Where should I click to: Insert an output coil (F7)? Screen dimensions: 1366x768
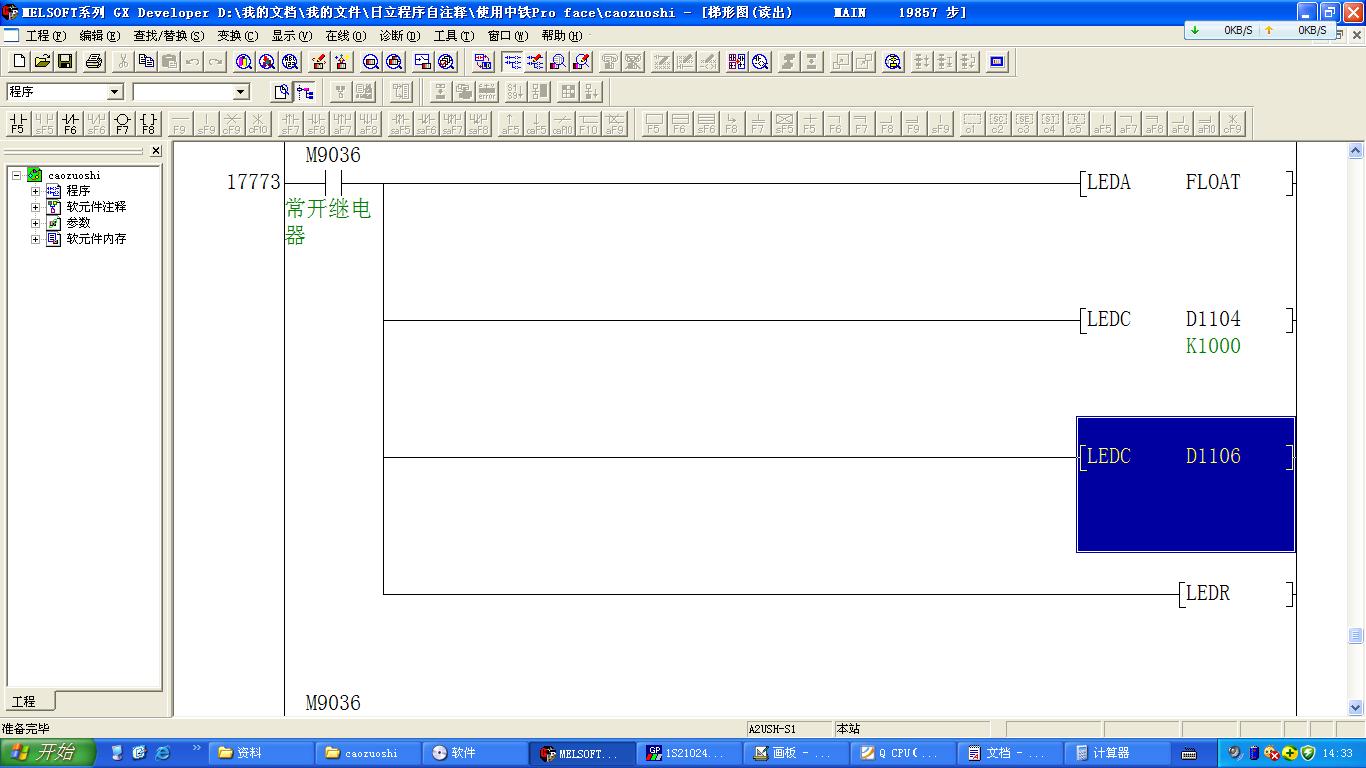(122, 123)
